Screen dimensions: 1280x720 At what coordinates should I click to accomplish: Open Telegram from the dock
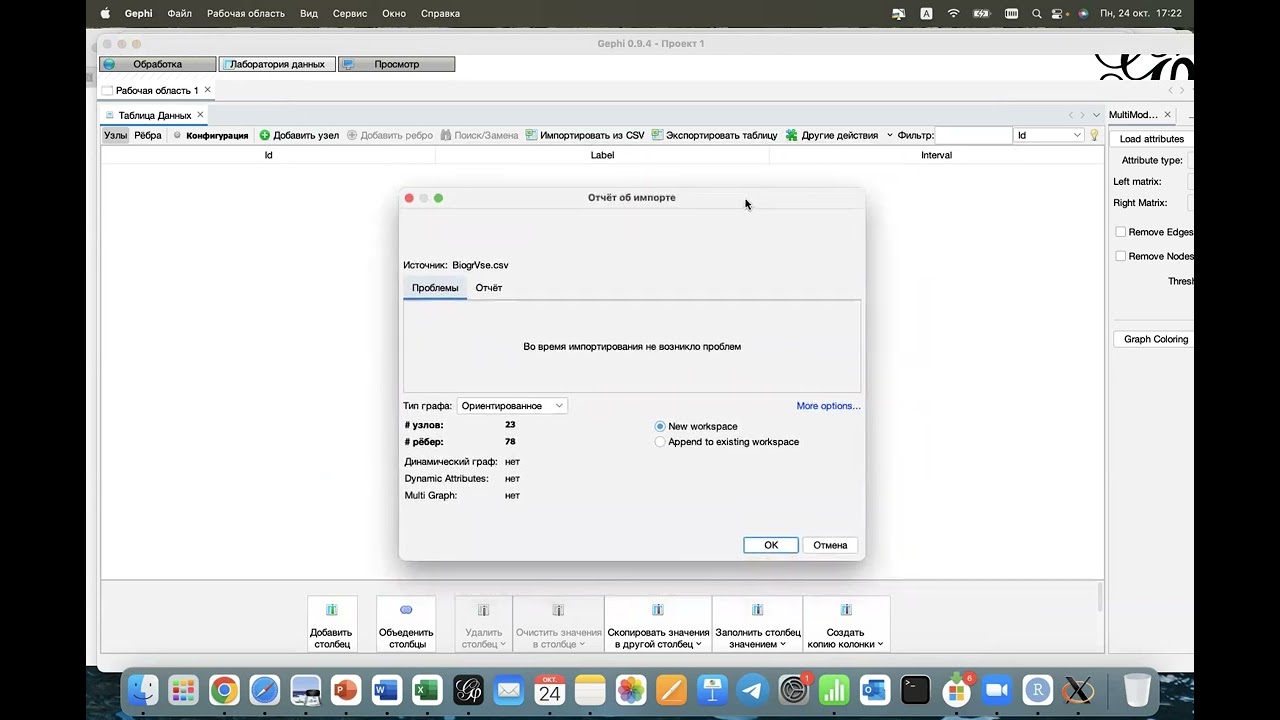pos(753,690)
